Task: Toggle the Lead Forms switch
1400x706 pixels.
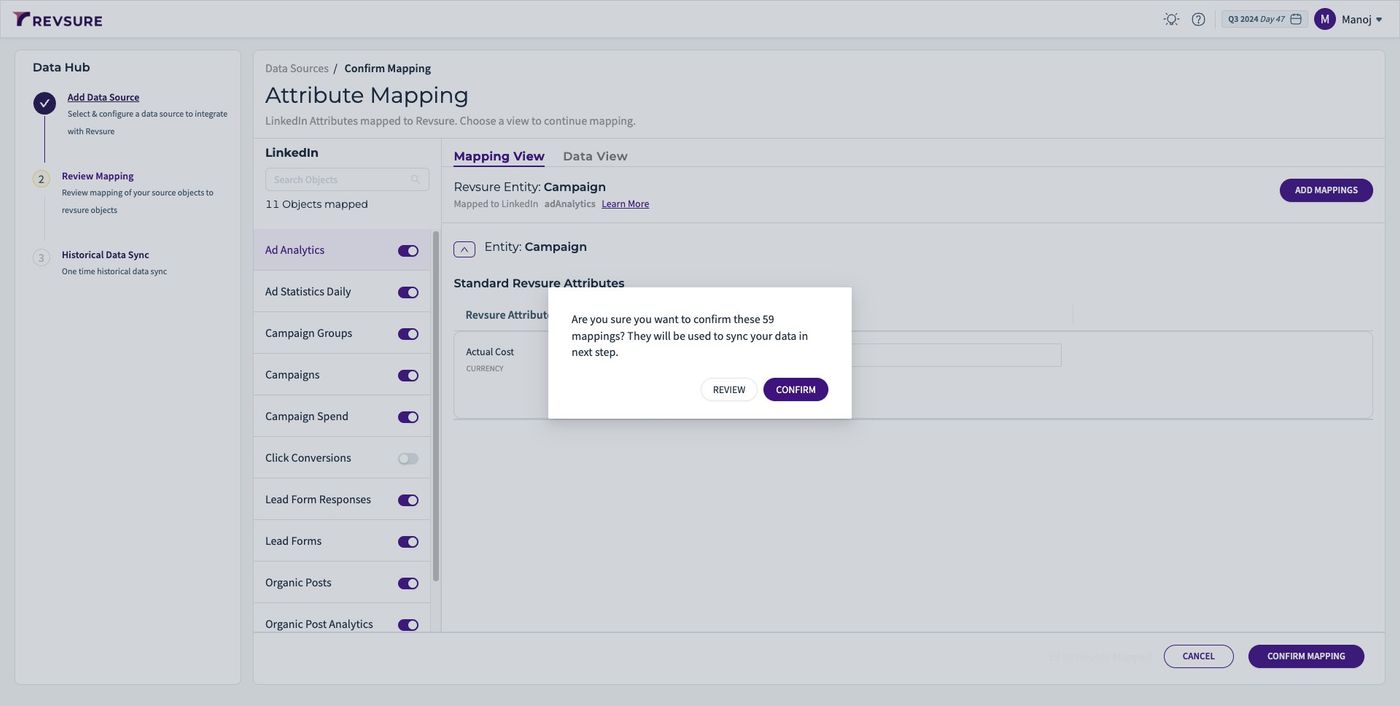Action: pos(408,542)
